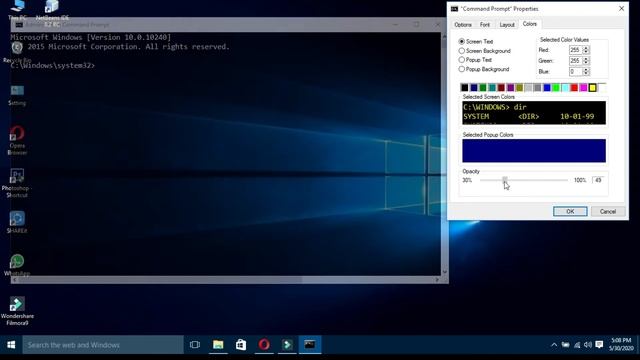Open File Explorer from the taskbar
Screen dimensions: 640x360
[x=218, y=345]
